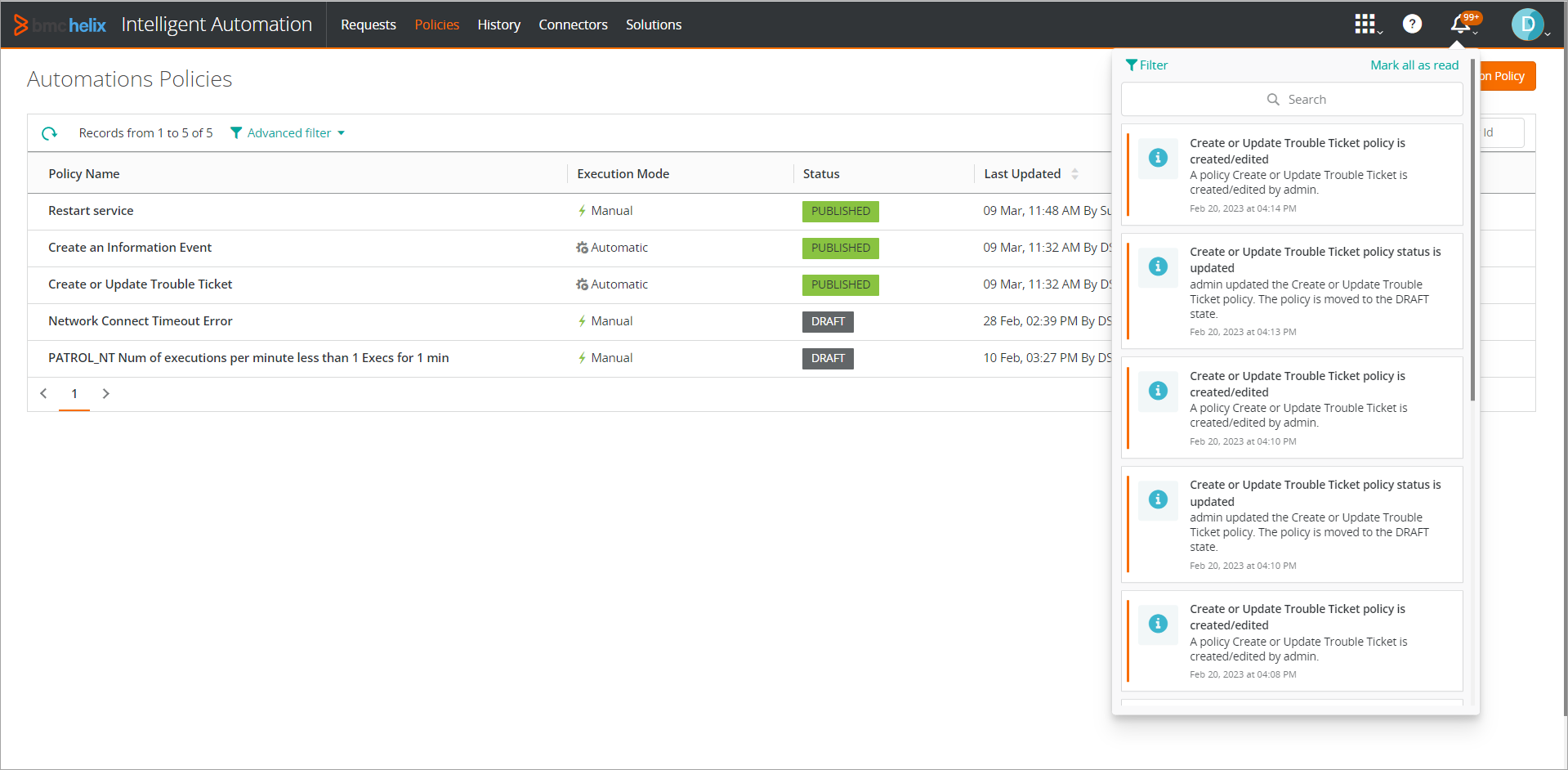Expand the Advanced filter dropdown
Image resolution: width=1568 pixels, height=770 pixels.
(341, 133)
